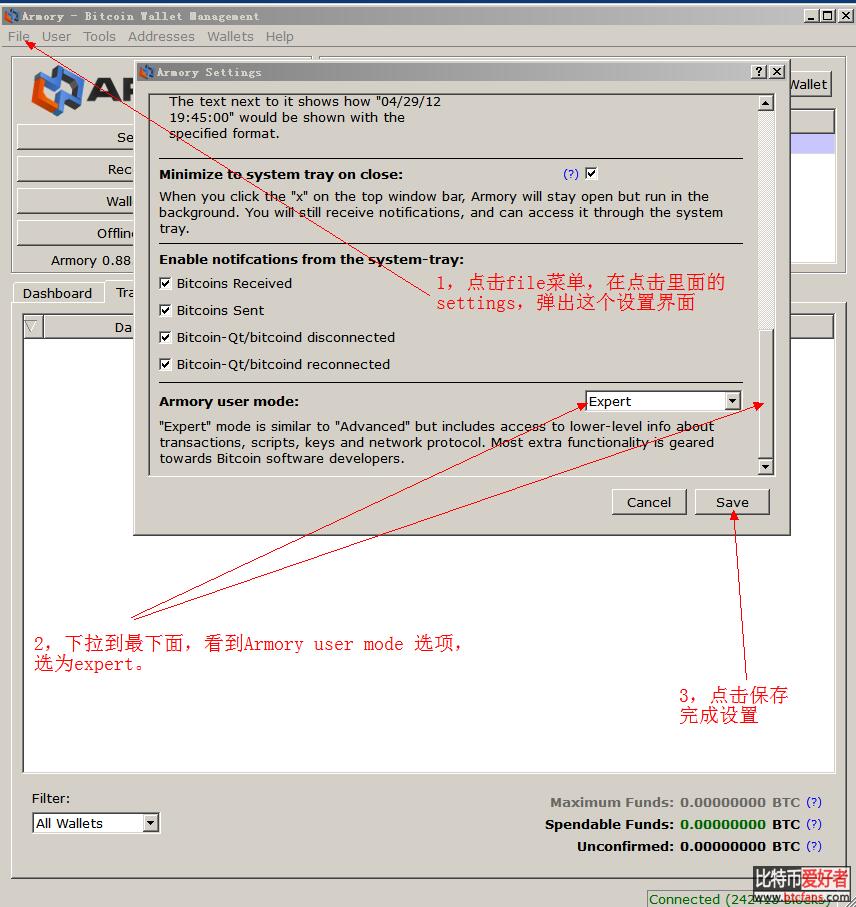The image size is (856, 907).
Task: Open the Help menu
Action: click(279, 36)
